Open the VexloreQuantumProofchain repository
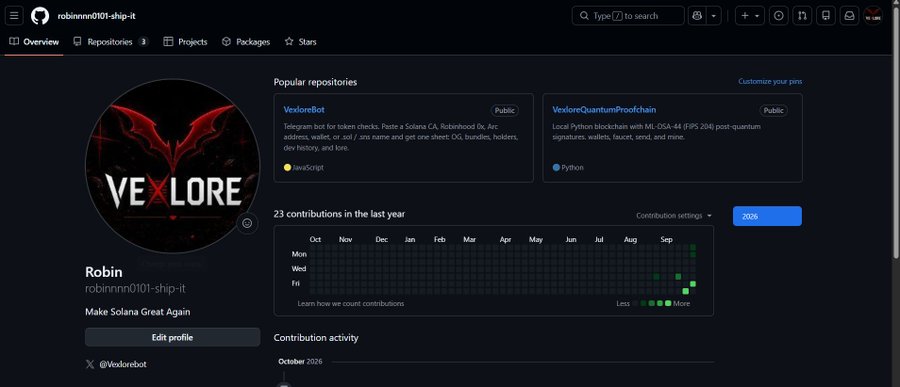The width and height of the screenshot is (900, 387). click(604, 109)
